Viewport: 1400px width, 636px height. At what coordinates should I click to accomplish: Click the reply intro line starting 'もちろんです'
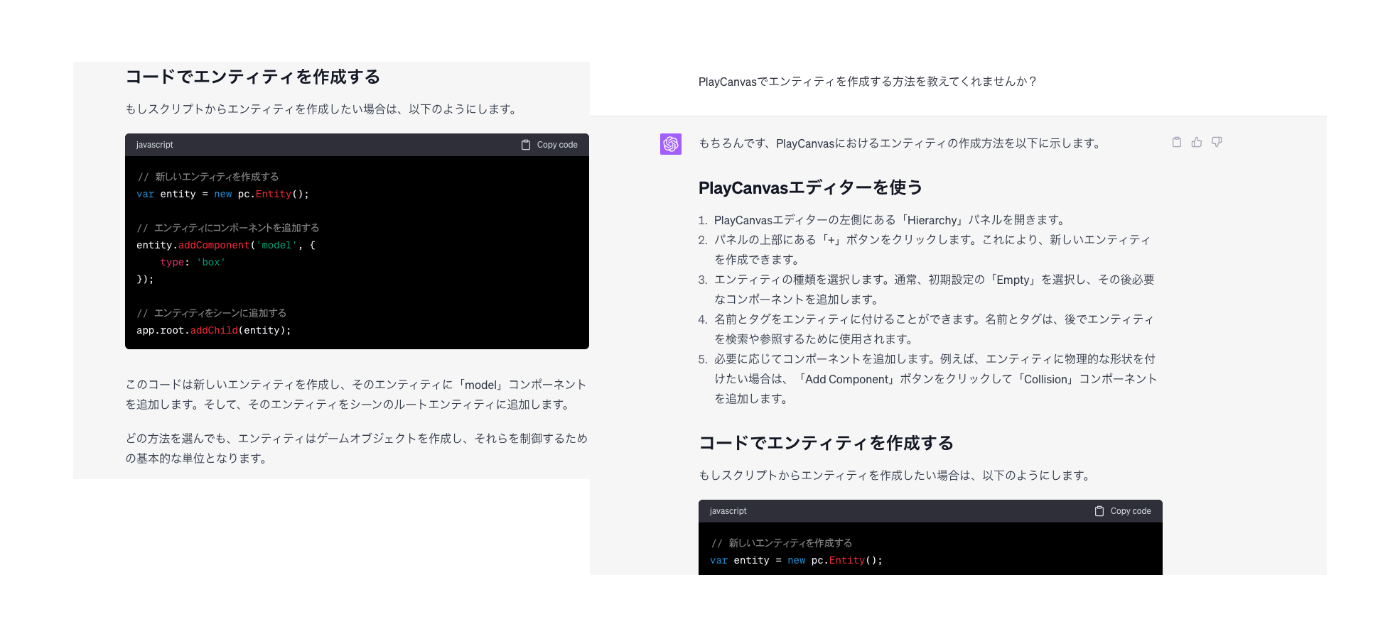(899, 143)
